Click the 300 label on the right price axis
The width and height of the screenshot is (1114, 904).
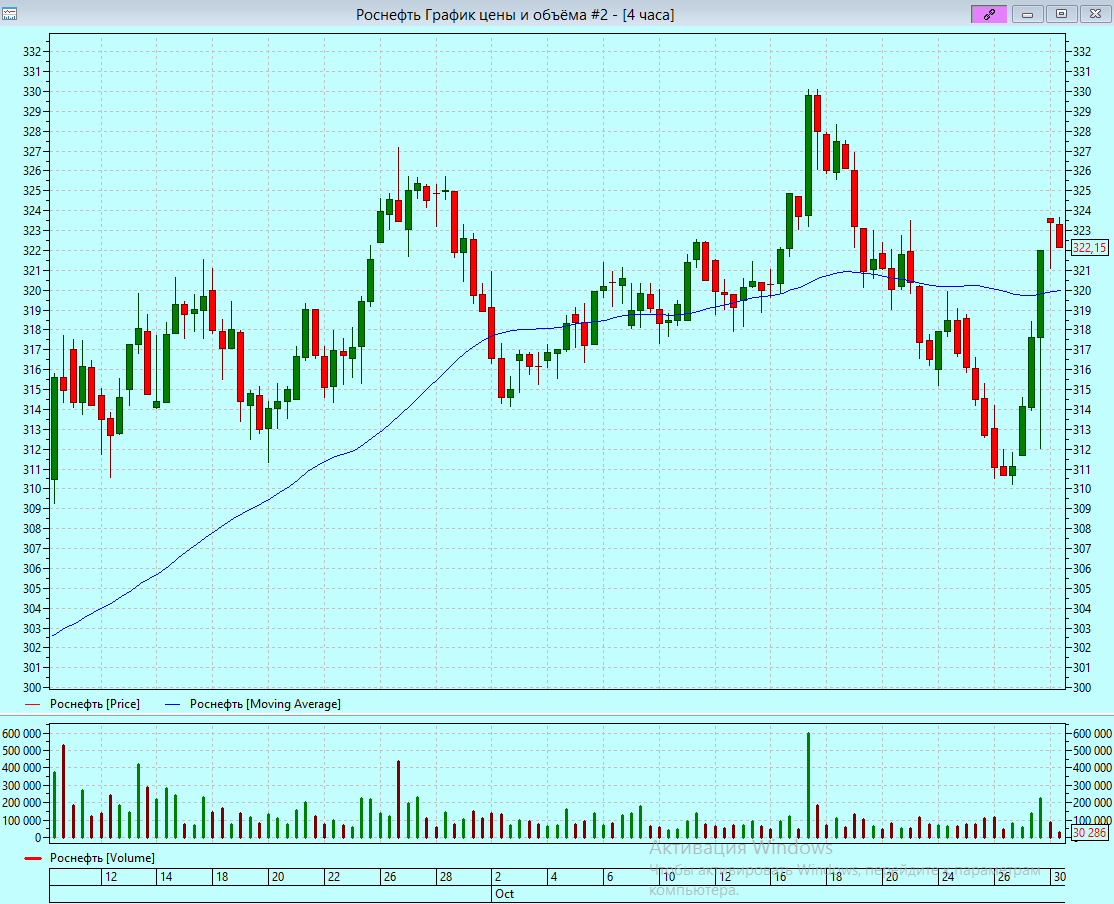[1081, 687]
